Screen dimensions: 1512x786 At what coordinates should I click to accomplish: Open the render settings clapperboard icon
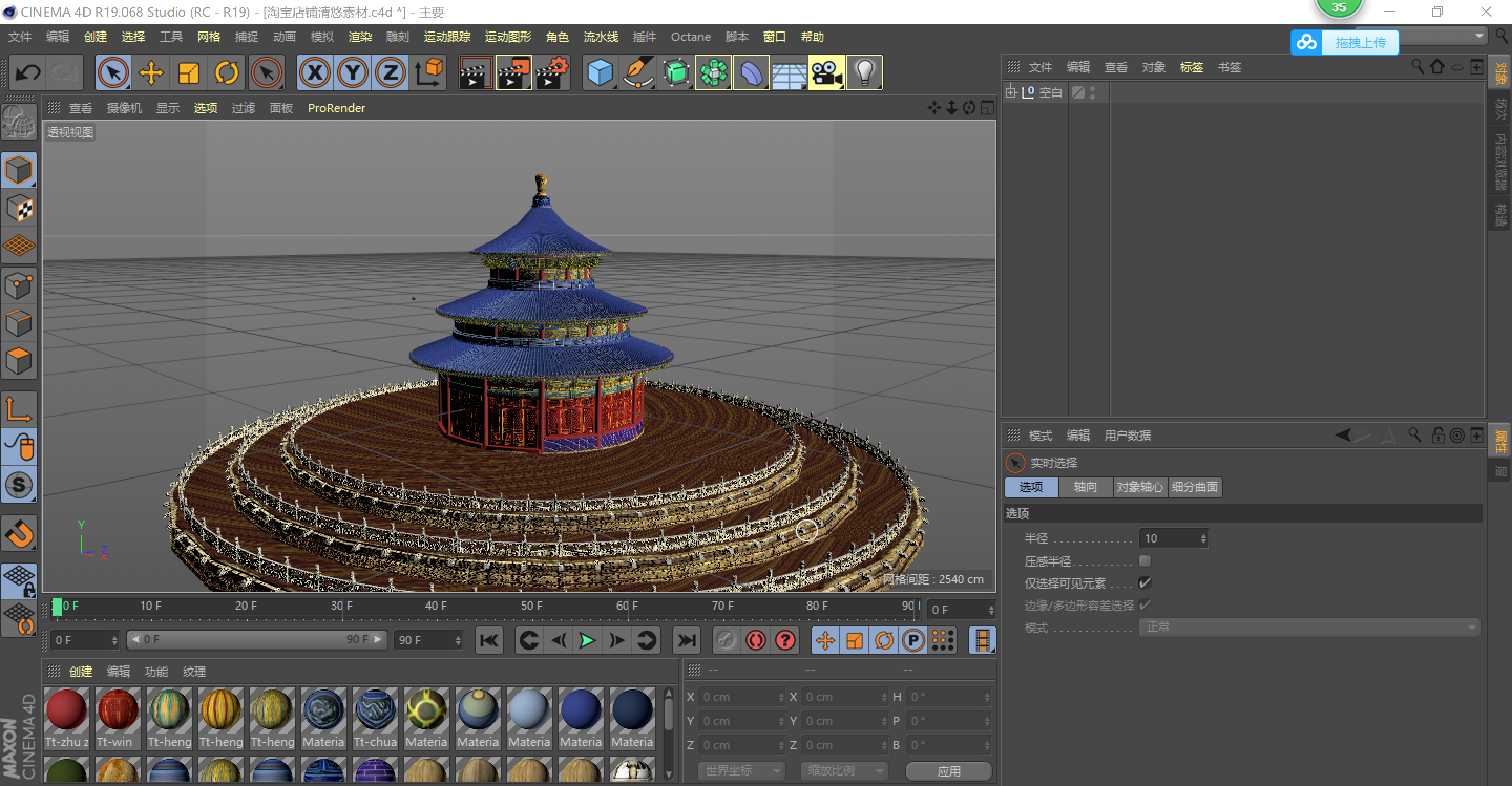coord(552,73)
